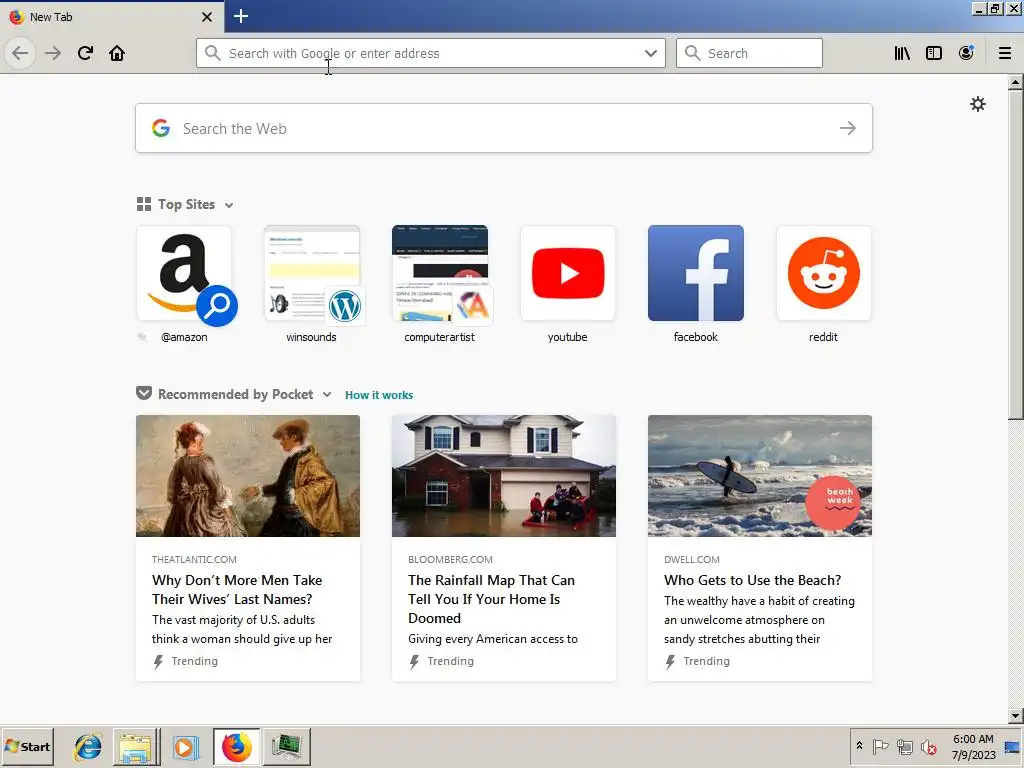1024x768 pixels.
Task: Show hidden tray icons arrow
Action: coord(859,746)
